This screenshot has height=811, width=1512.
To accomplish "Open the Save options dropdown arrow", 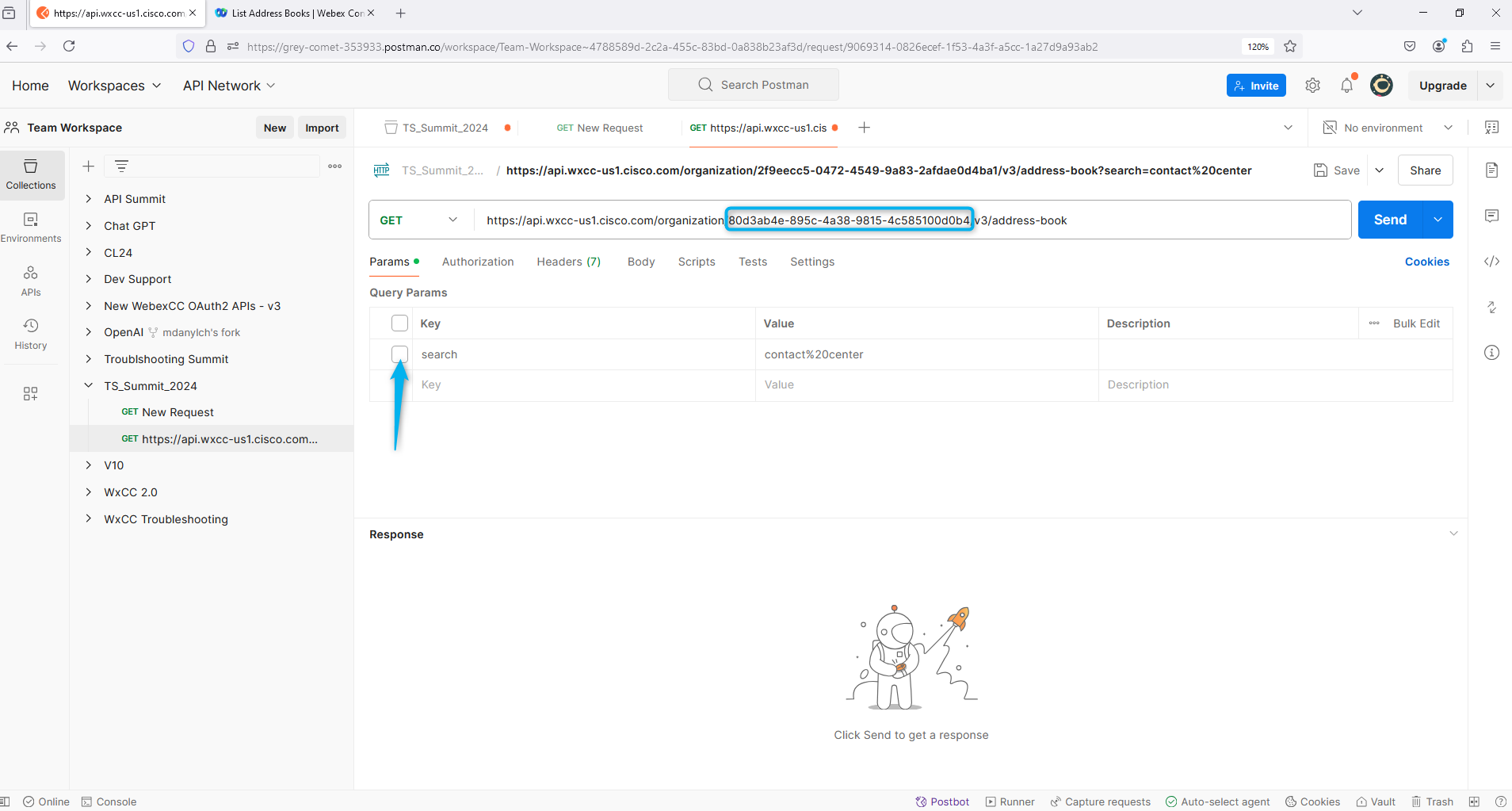I will tap(1379, 170).
